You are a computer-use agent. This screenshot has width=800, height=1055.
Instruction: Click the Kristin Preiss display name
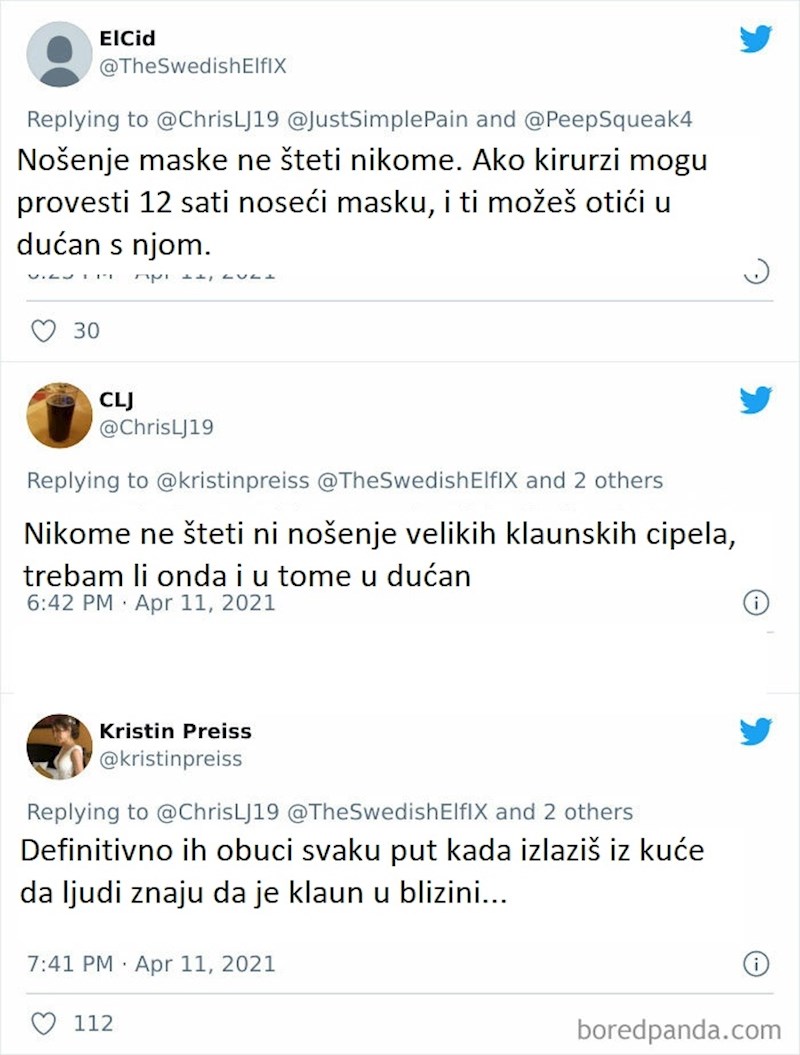tap(175, 731)
